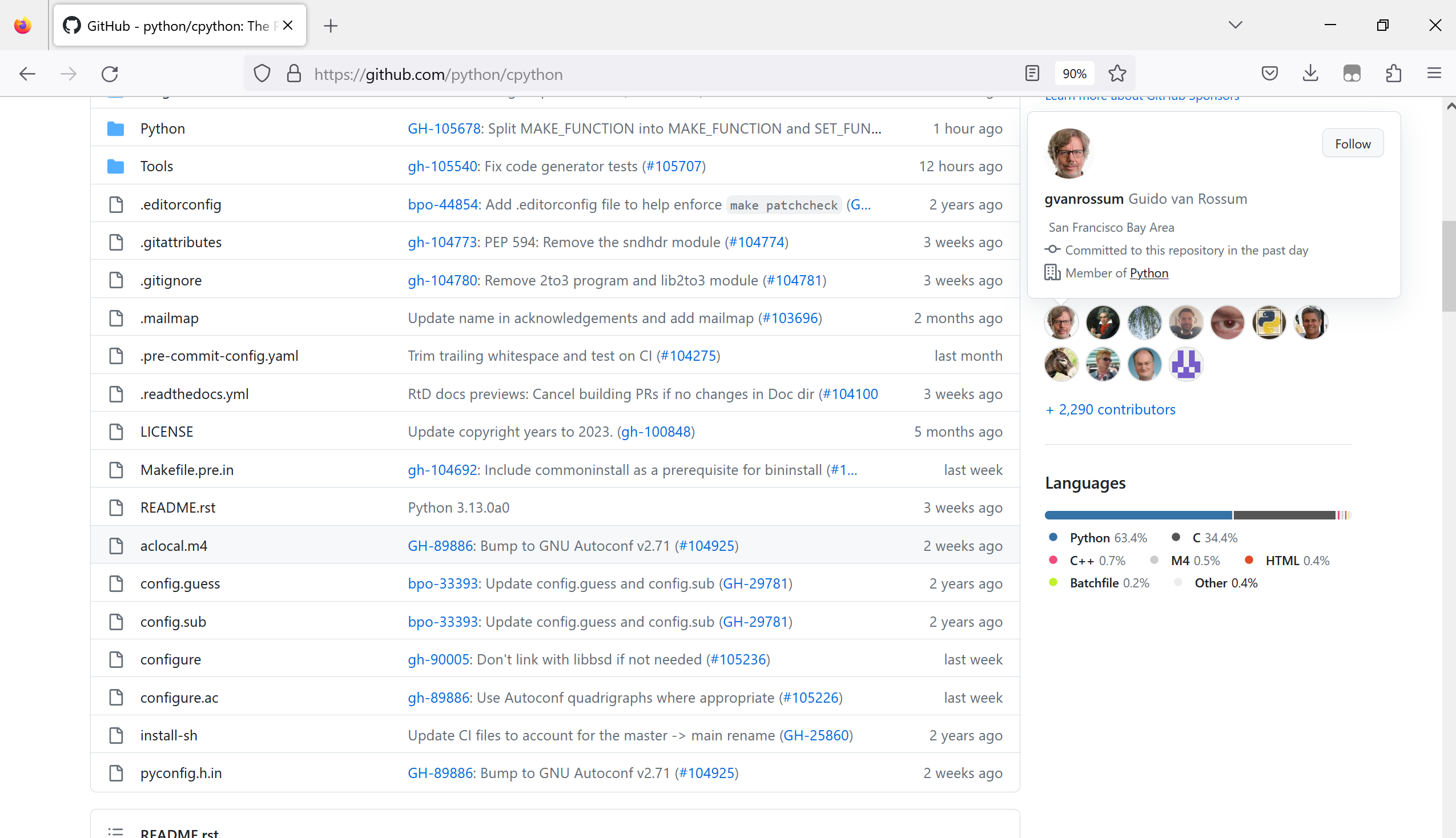Expand the Tools folder in repository
This screenshot has height=838, width=1456.
(x=156, y=166)
